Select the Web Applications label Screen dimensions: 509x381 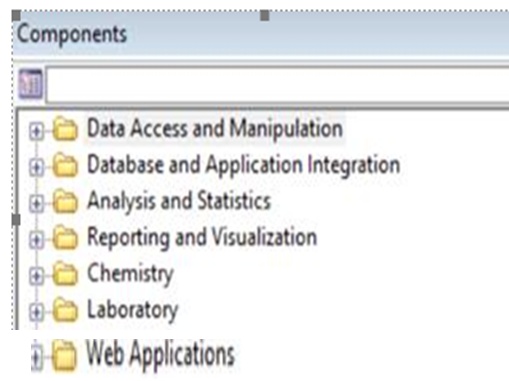pyautogui.click(x=160, y=355)
